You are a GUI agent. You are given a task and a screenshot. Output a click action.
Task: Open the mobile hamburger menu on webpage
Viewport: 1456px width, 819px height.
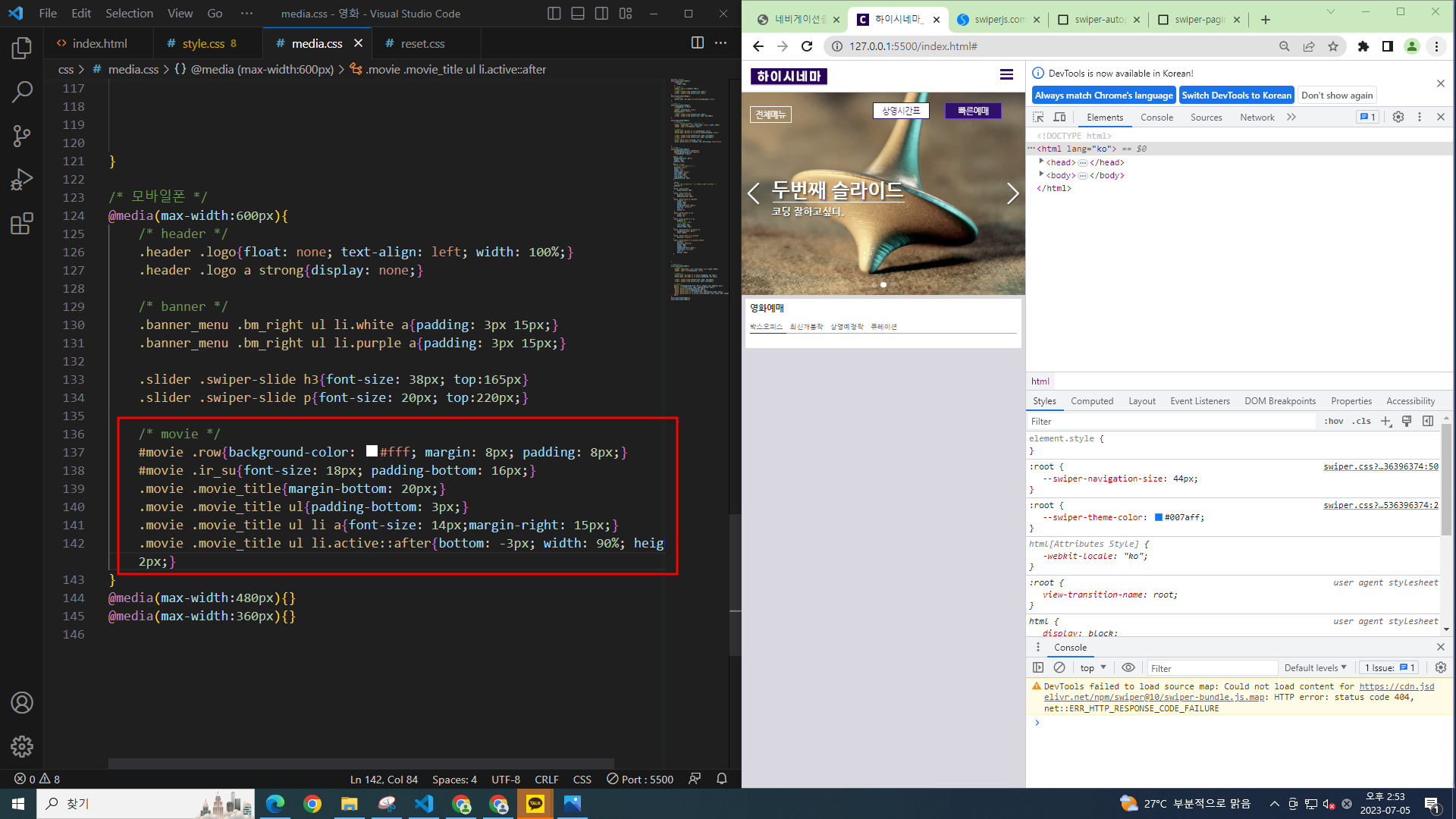coord(1006,74)
